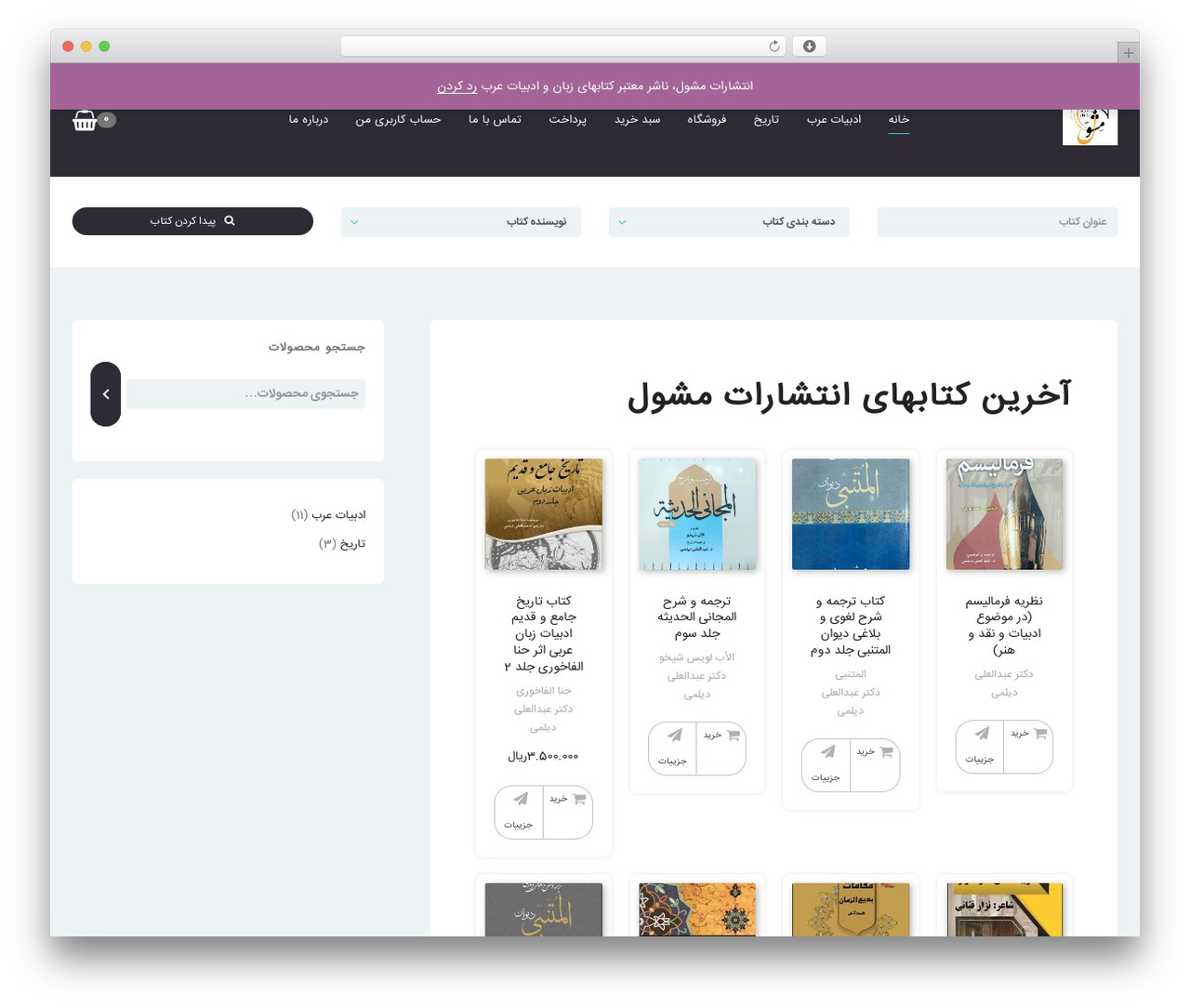The height and width of the screenshot is (1008, 1190).
Task: Click the عنوان کتاب input field
Action: click(998, 222)
